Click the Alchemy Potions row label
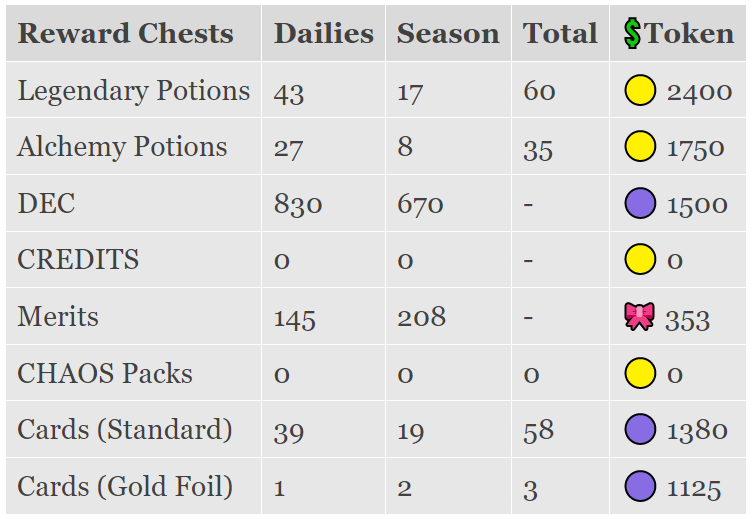752x519 pixels. coord(122,147)
